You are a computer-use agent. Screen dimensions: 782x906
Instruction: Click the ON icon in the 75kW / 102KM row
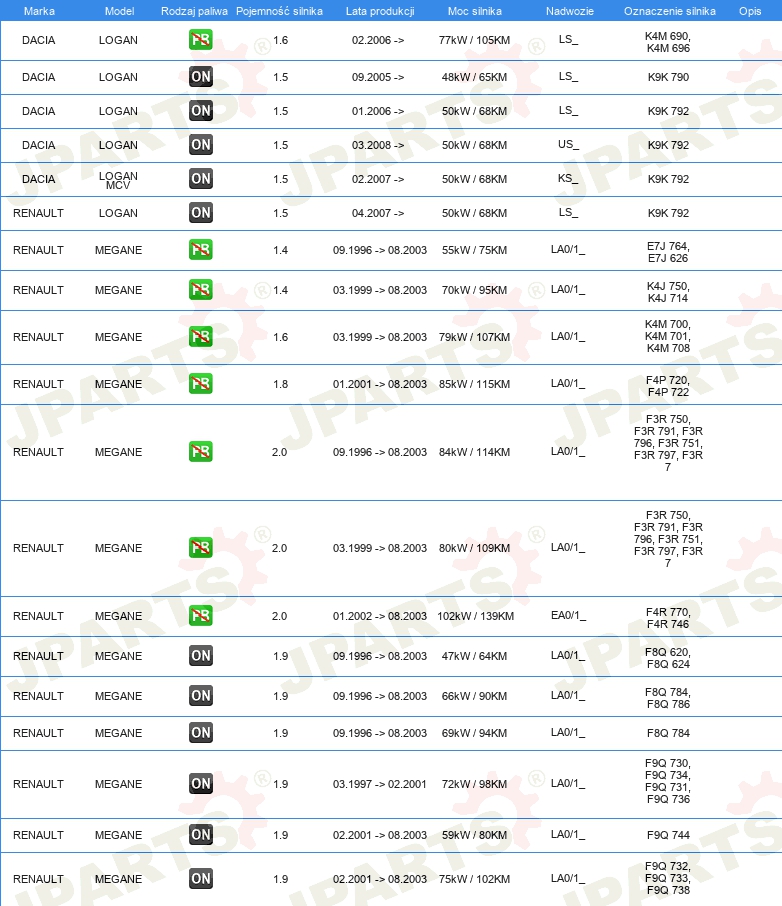(x=201, y=878)
